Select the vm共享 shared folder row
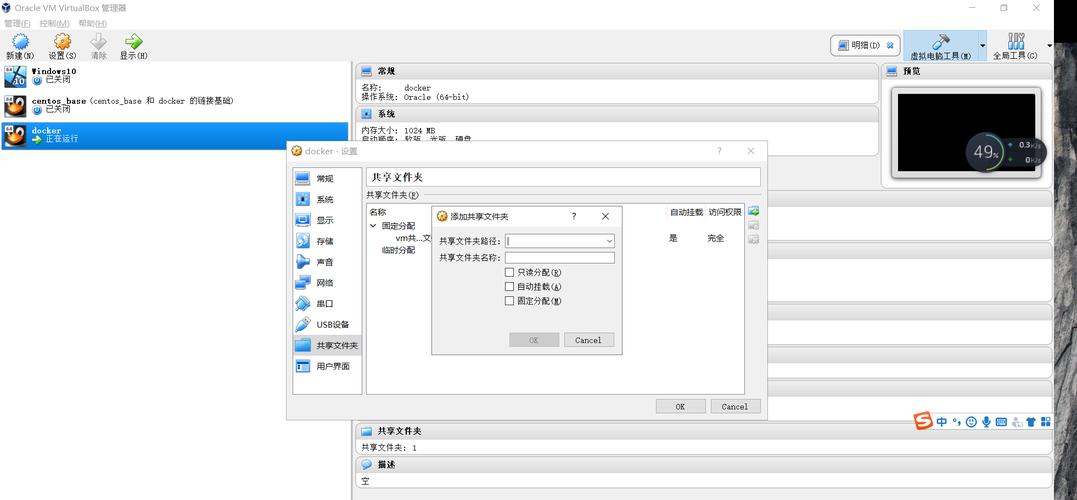This screenshot has height=500, width=1077. (x=413, y=238)
